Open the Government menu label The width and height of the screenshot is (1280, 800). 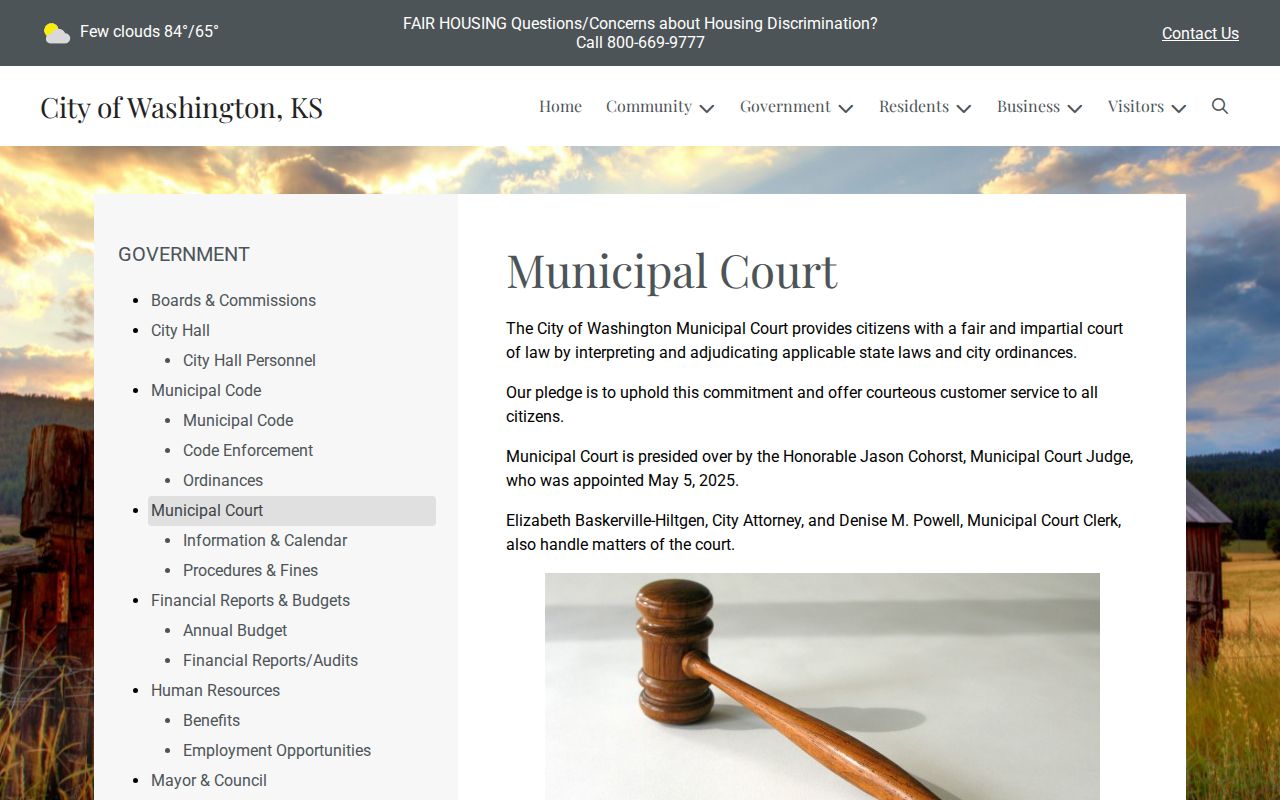[x=785, y=106]
